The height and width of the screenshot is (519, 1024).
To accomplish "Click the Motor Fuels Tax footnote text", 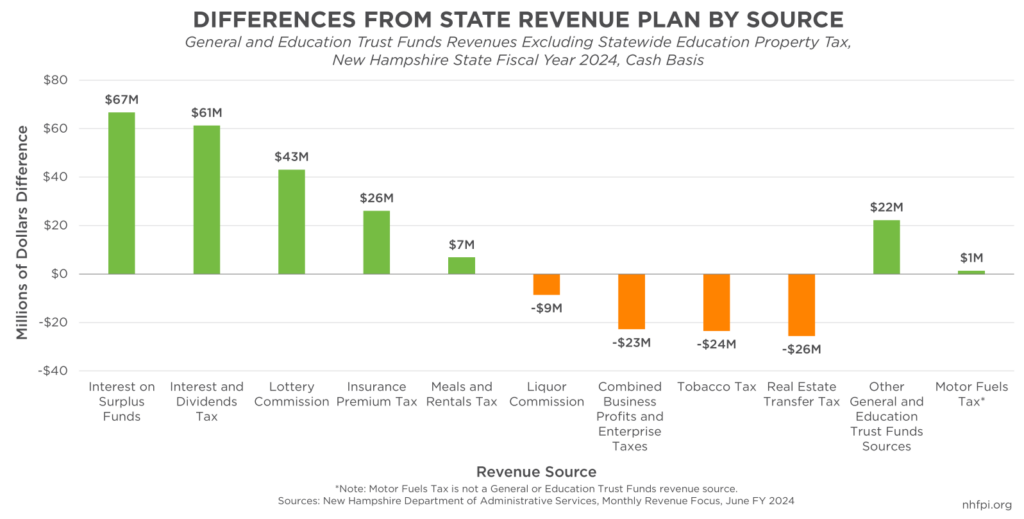I will pos(536,488).
